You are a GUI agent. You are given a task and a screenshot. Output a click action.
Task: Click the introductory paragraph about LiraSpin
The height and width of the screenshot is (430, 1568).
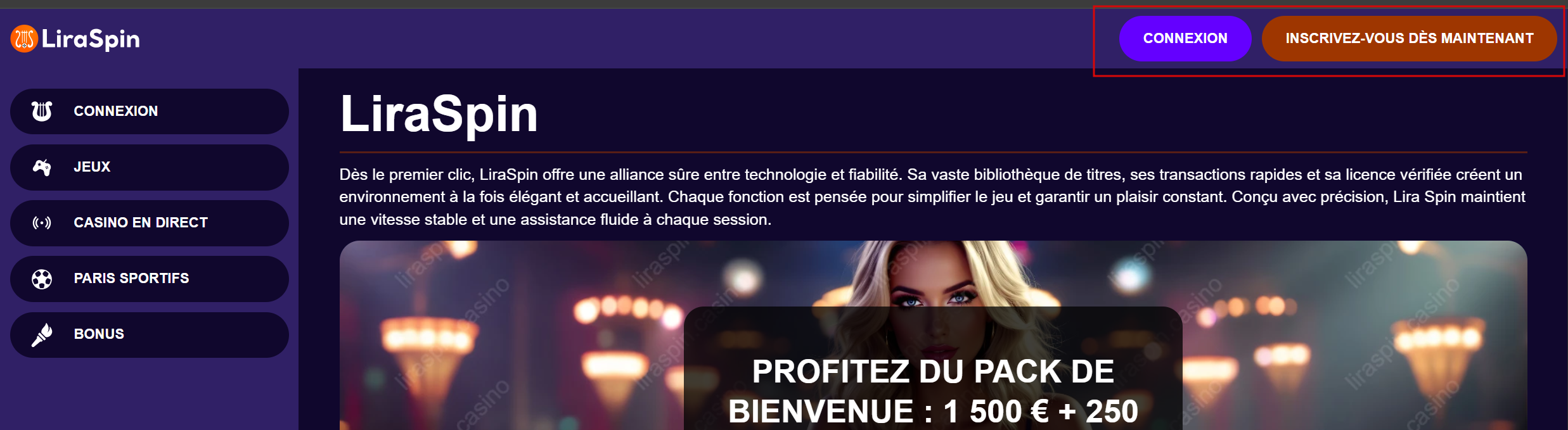(932, 197)
